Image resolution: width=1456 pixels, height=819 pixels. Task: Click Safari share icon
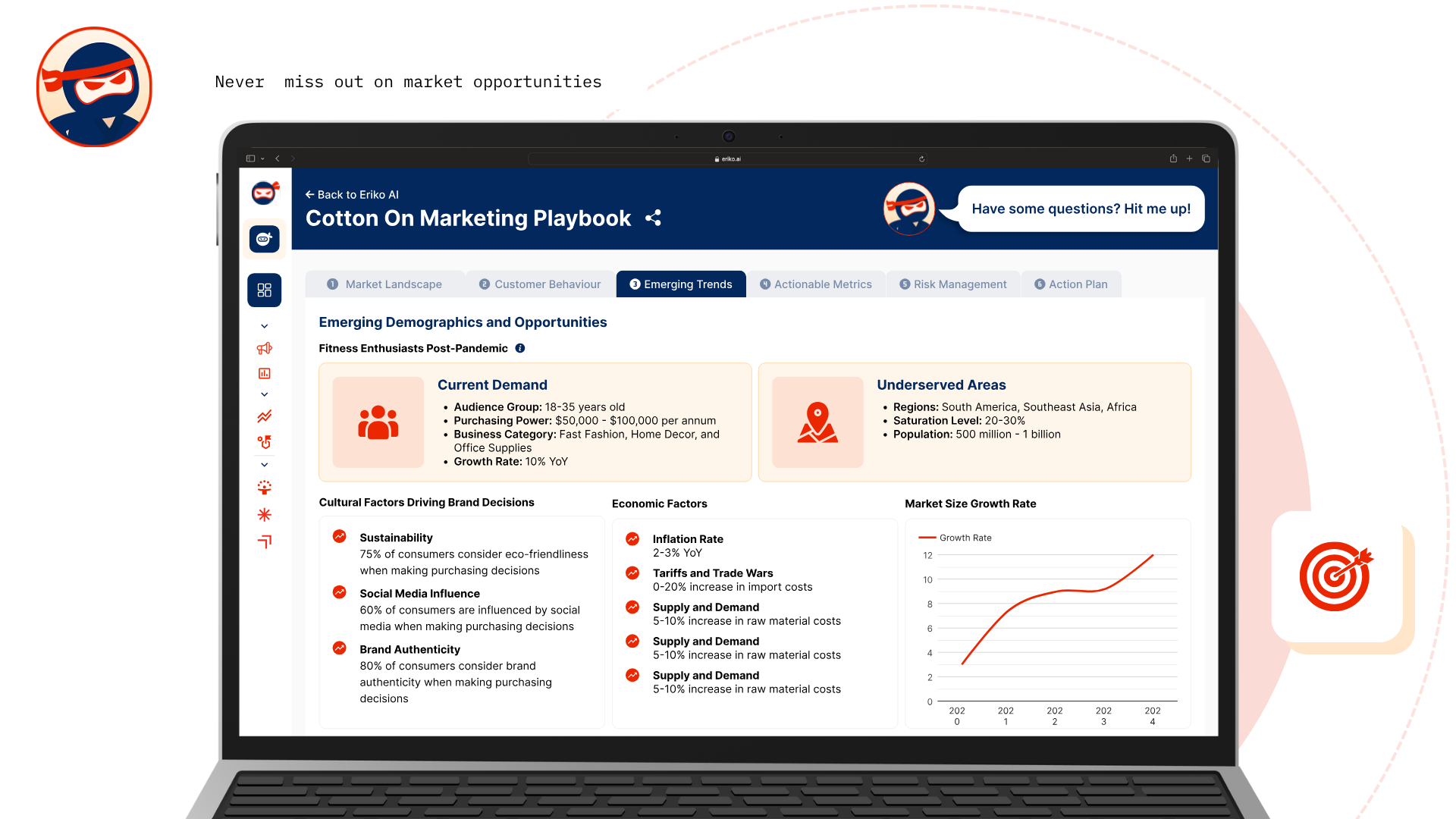tap(1173, 158)
